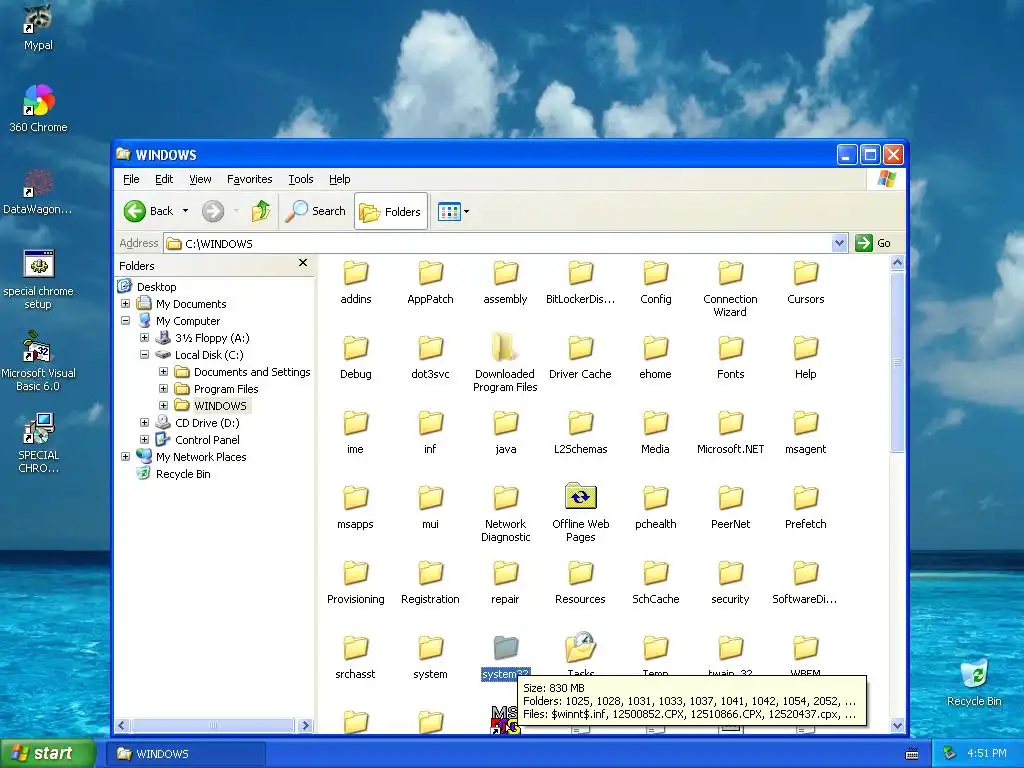Open the 360 Chrome desktop icon

click(38, 108)
